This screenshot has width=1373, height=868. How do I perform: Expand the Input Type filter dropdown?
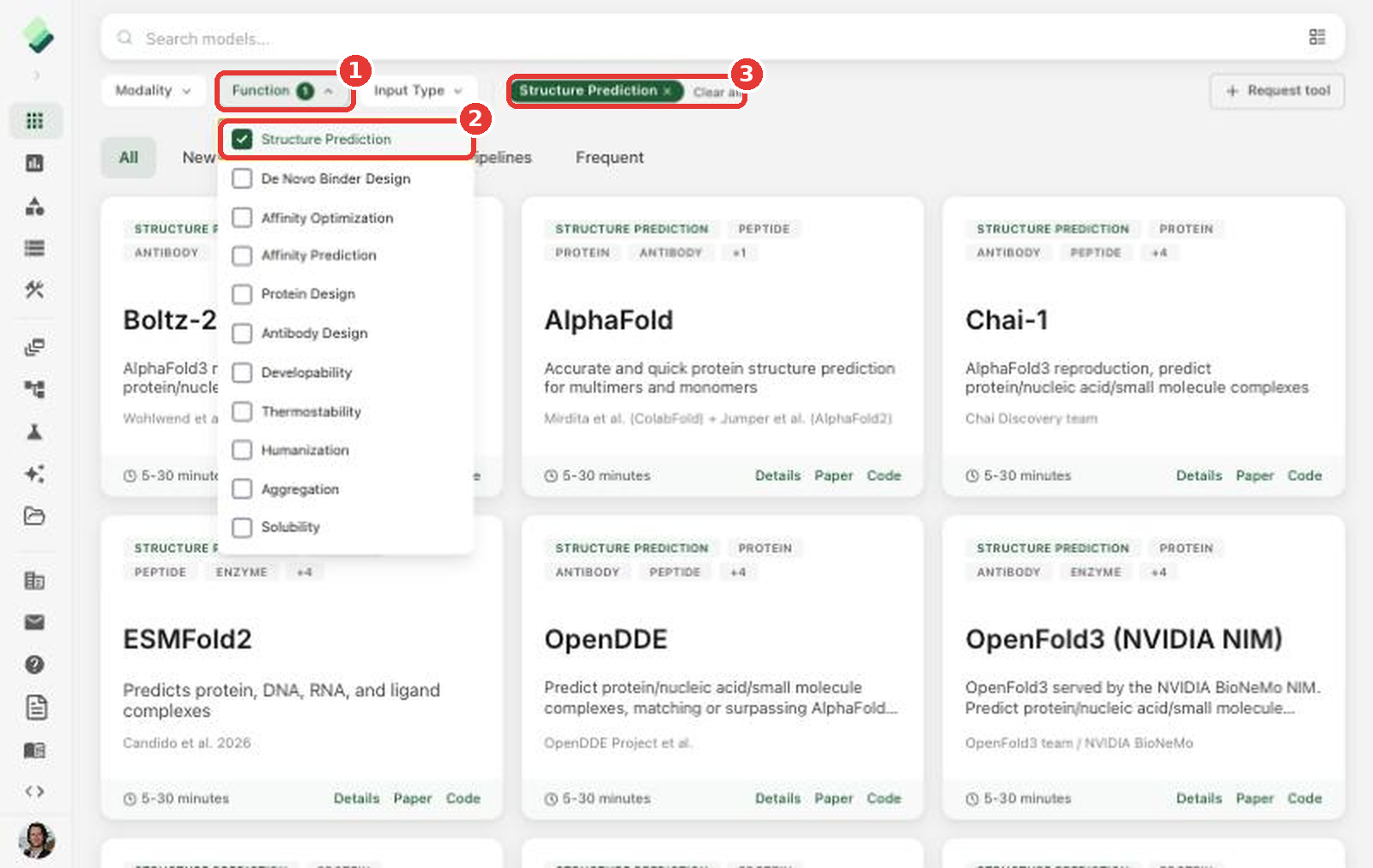(418, 91)
